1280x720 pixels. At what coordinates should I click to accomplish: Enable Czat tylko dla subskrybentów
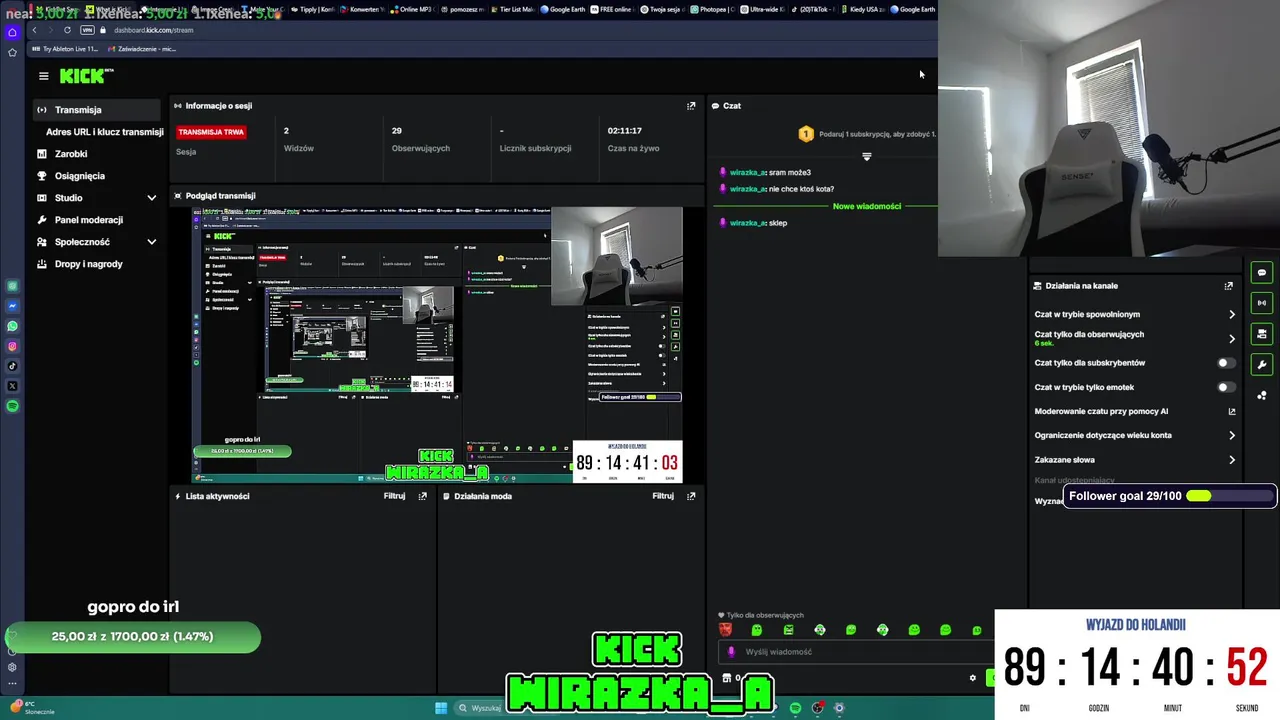tap(1226, 363)
